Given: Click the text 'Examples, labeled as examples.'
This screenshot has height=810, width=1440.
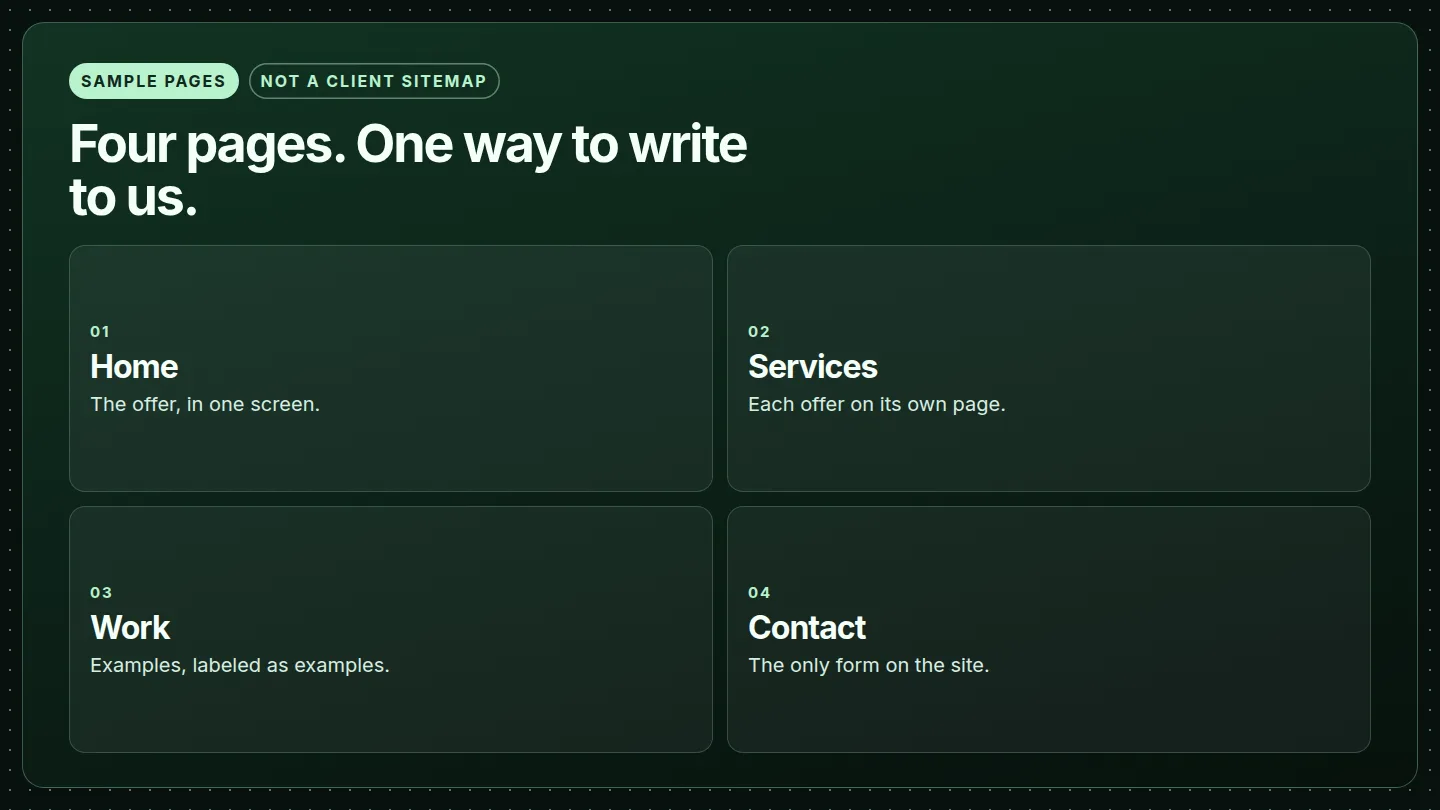Looking at the screenshot, I should pyautogui.click(x=240, y=665).
